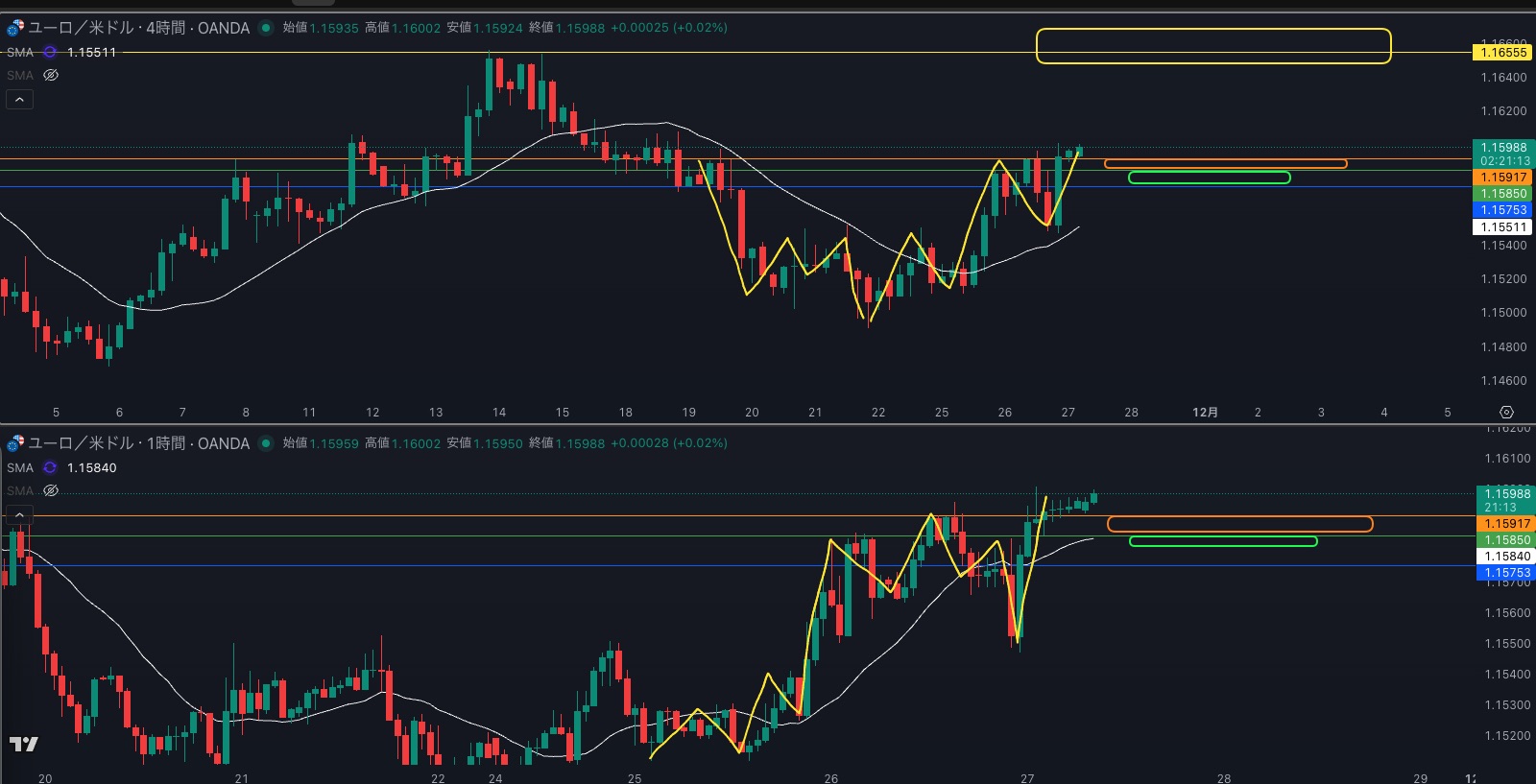Show the hidden SMA on 4-hour chart
Viewport: 1536px width, 784px height.
(x=51, y=75)
